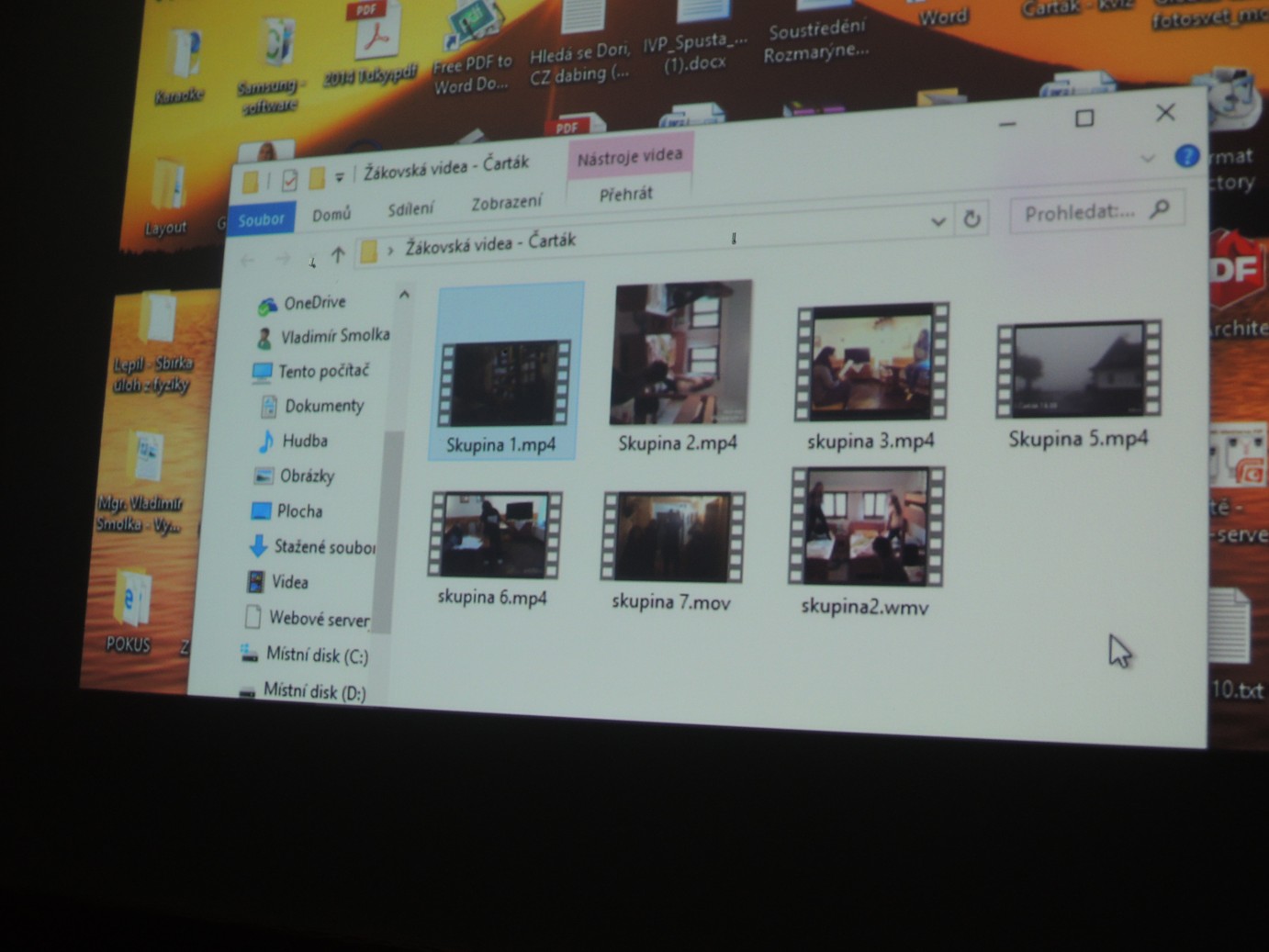Click the Back navigation arrow
This screenshot has height=952, width=1269.
pyautogui.click(x=248, y=262)
